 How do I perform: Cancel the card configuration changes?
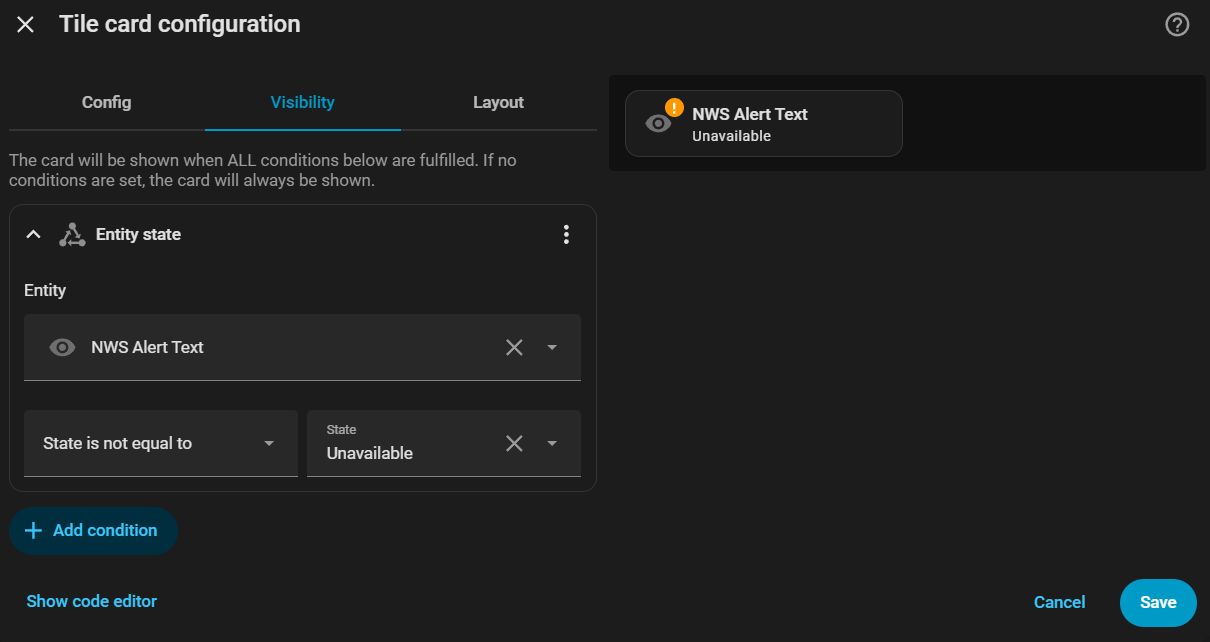[x=1059, y=602]
